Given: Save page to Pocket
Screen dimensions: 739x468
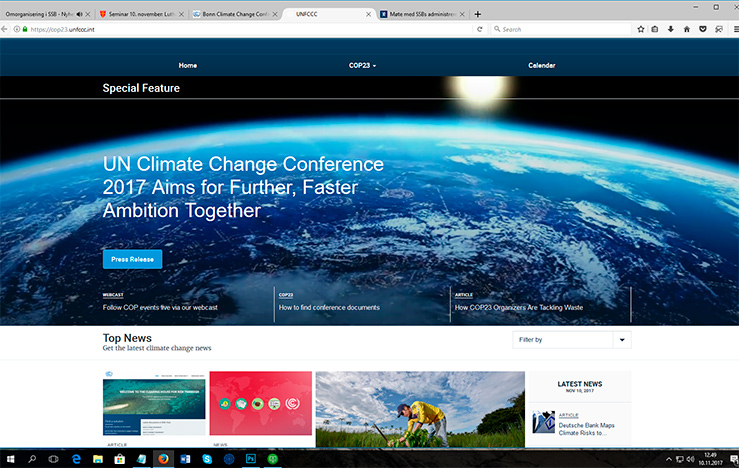Looking at the screenshot, I should (703, 29).
